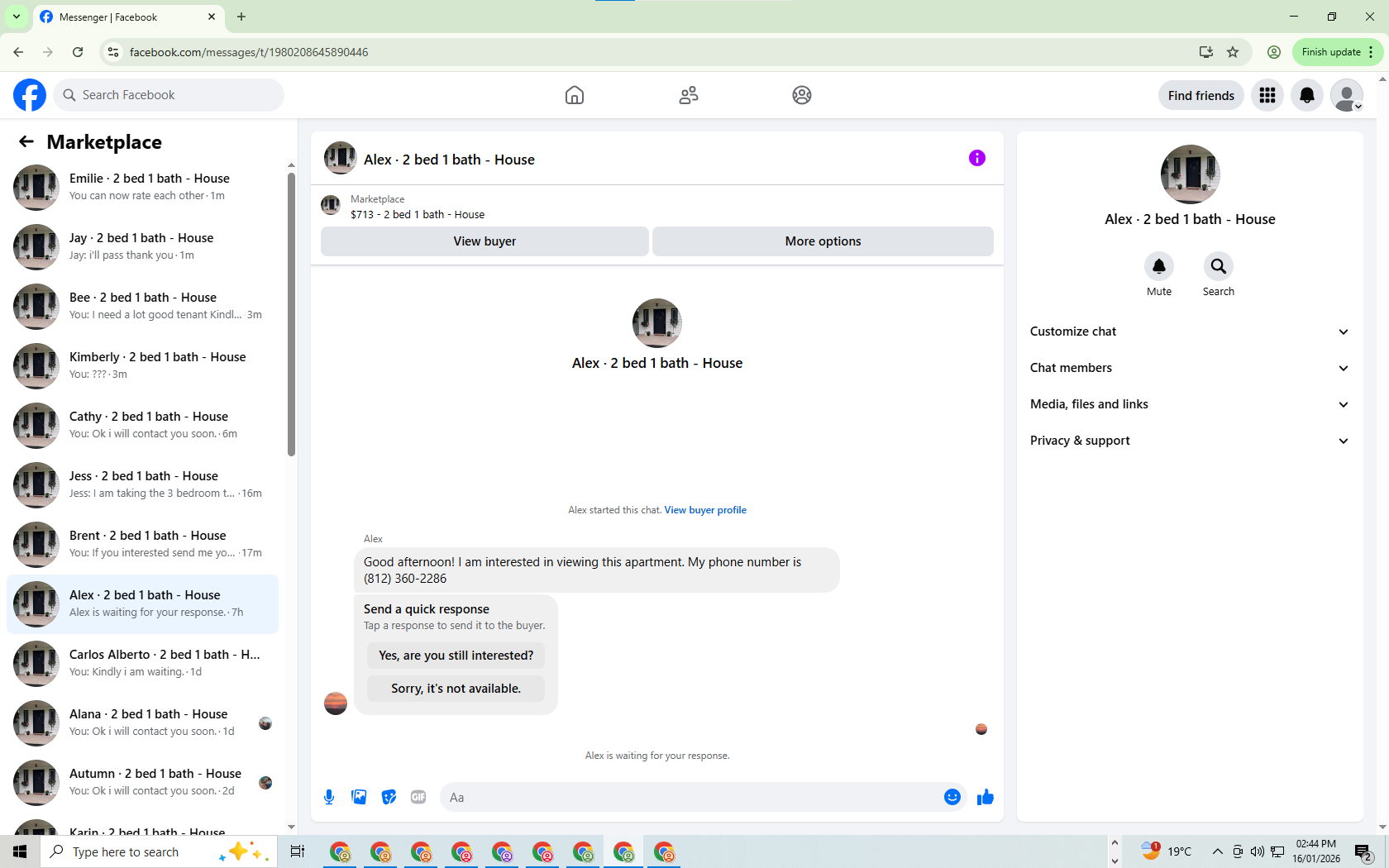Open Carlos Alberto conversation in chat list
Viewport: 1389px width, 868px height.
coord(143,664)
